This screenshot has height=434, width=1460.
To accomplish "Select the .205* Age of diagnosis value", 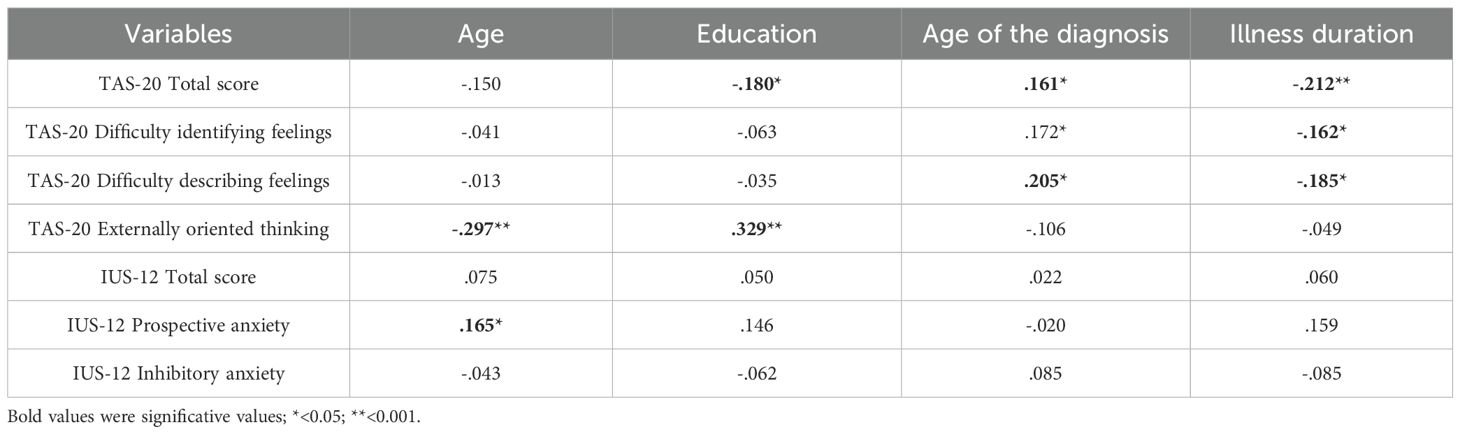I will point(1046,181).
